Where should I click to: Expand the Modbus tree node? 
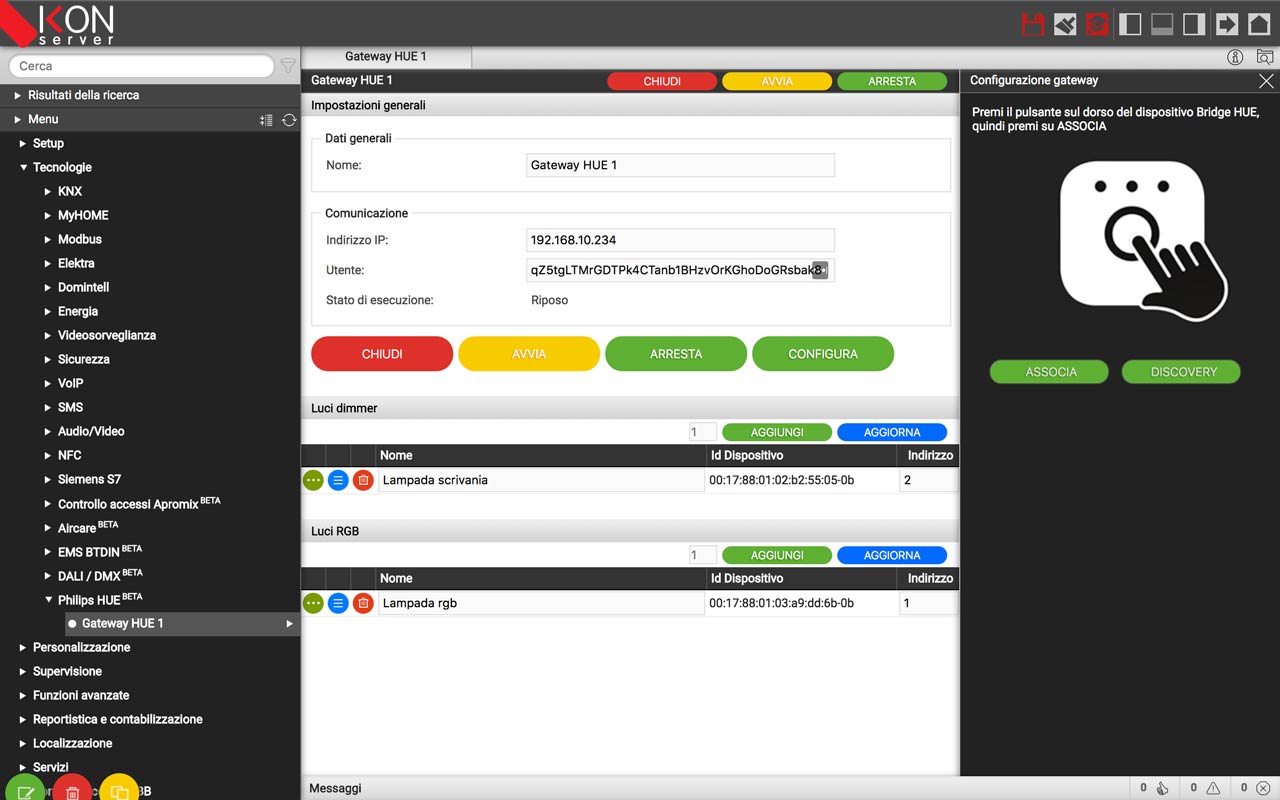click(47, 239)
